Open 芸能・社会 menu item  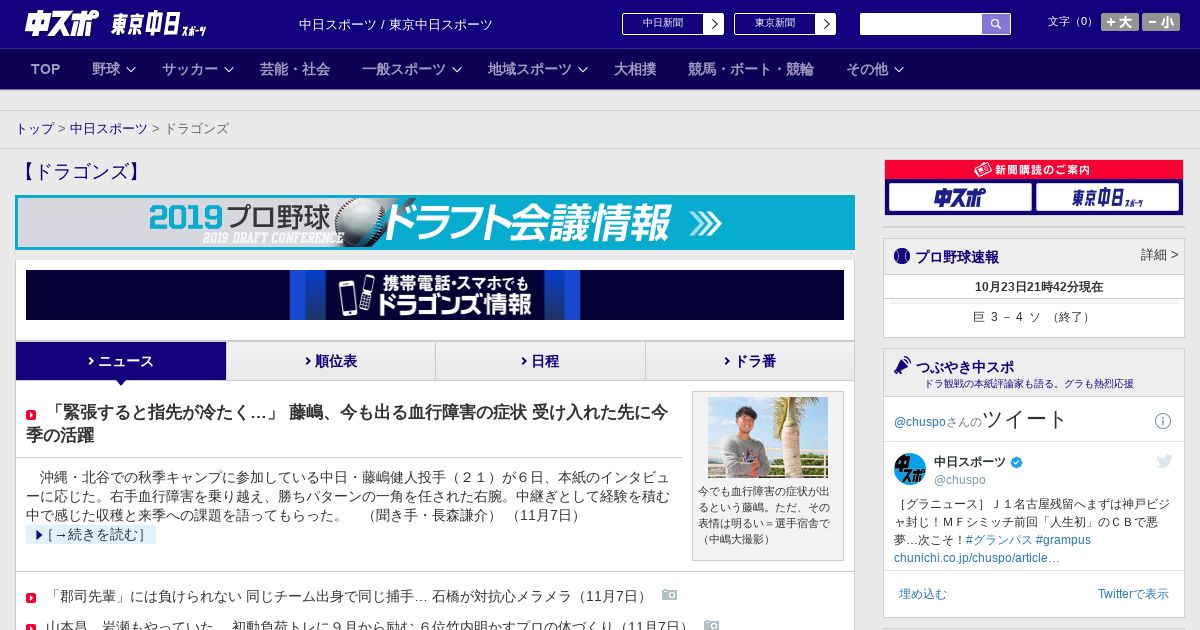click(295, 69)
